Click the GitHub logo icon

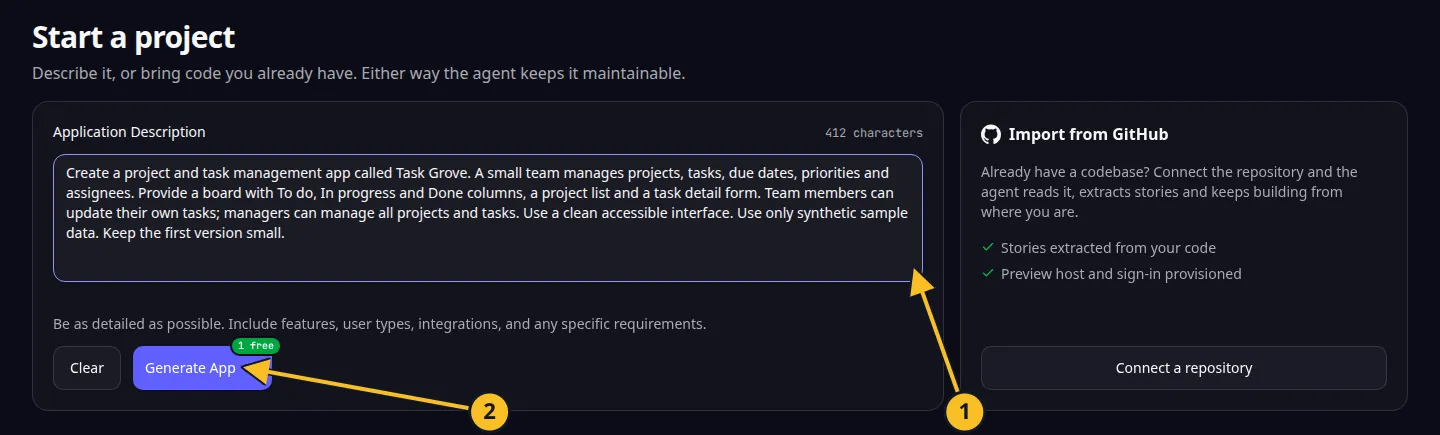[x=991, y=134]
